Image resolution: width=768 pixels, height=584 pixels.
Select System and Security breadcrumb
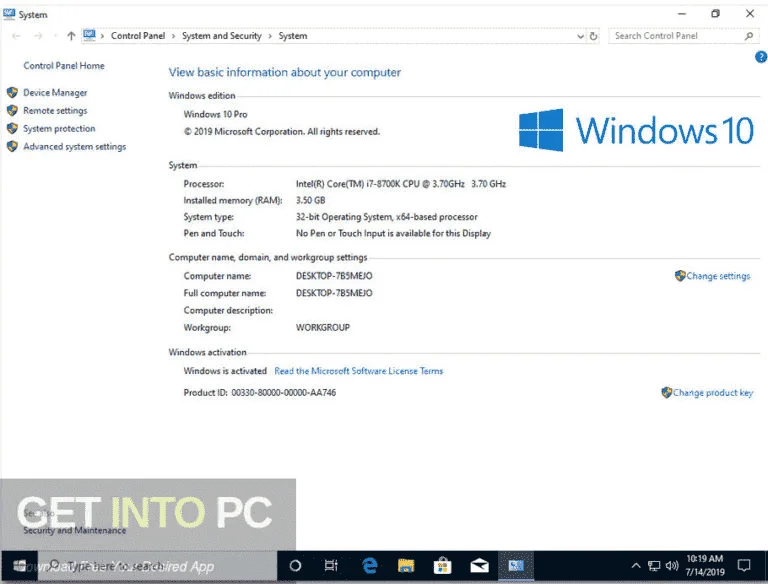[x=221, y=36]
